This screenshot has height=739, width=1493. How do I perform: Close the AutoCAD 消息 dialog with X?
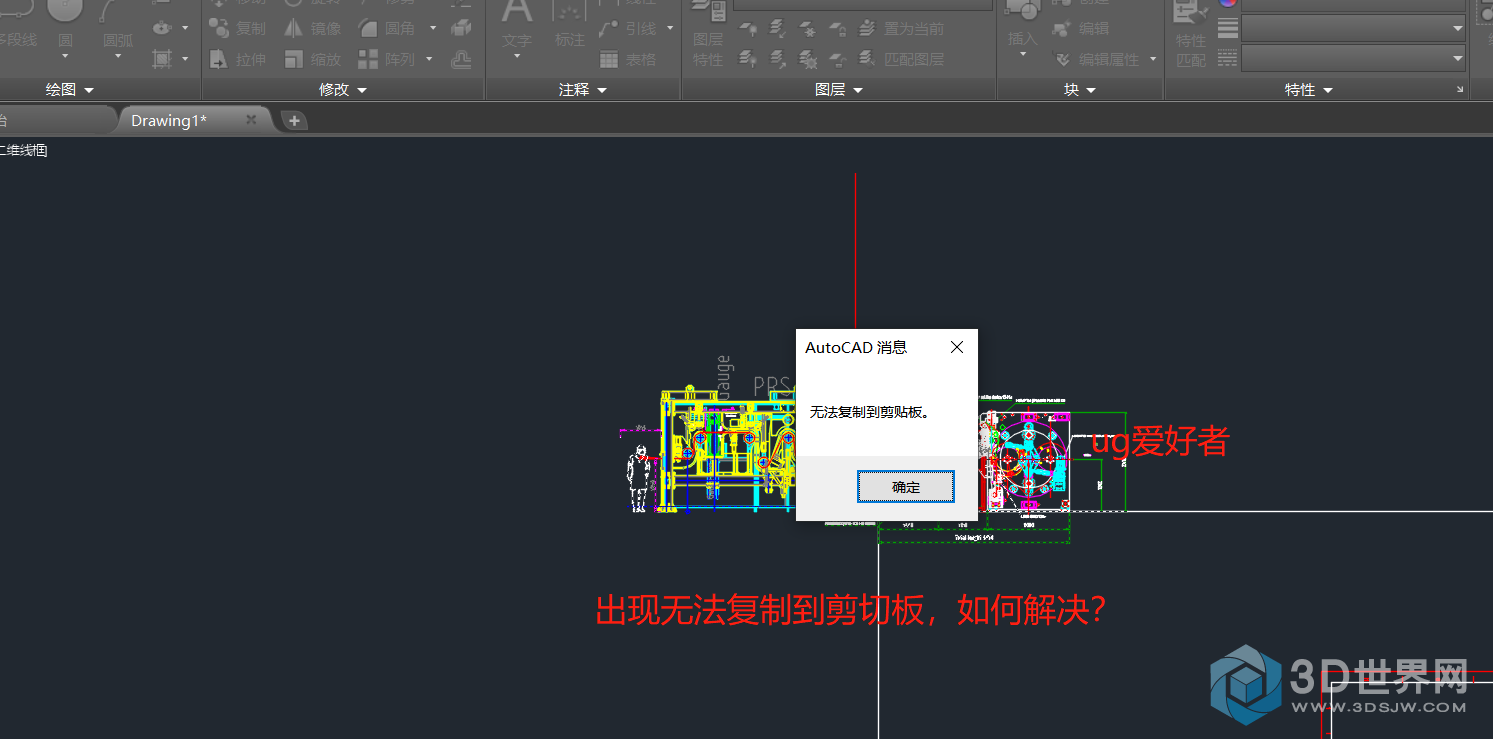[957, 347]
